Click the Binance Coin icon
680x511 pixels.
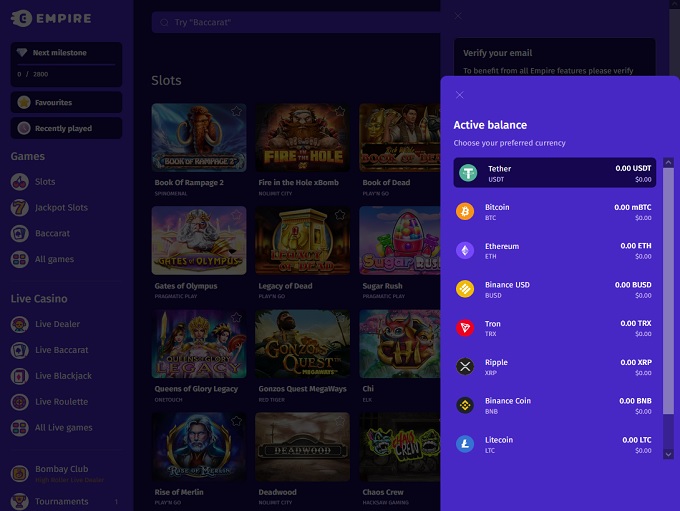click(465, 405)
